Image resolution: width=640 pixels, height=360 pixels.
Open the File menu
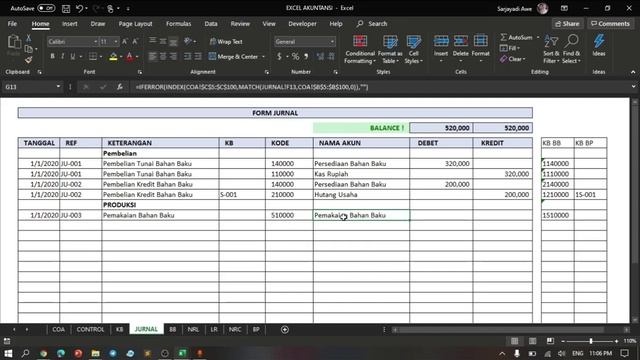tap(12, 24)
